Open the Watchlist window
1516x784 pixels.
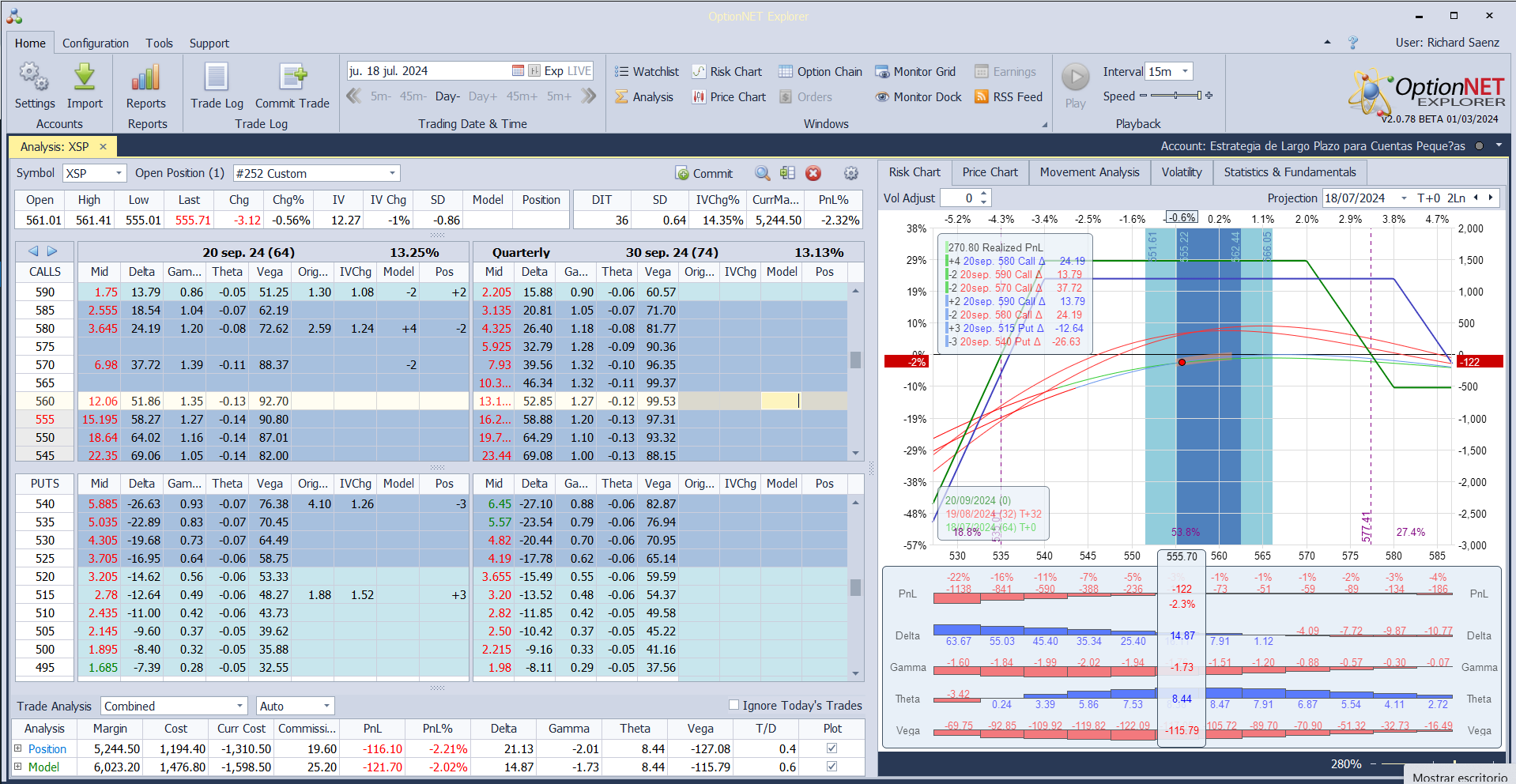(x=647, y=71)
